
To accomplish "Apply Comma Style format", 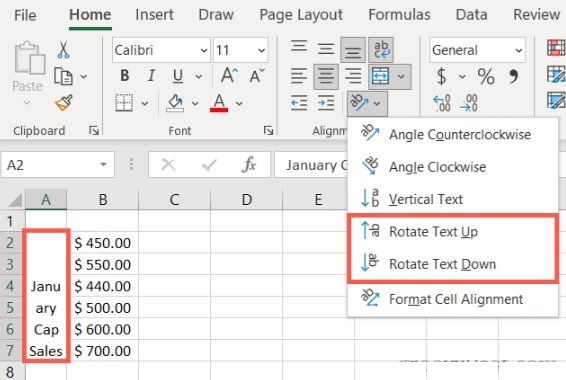I will [513, 77].
